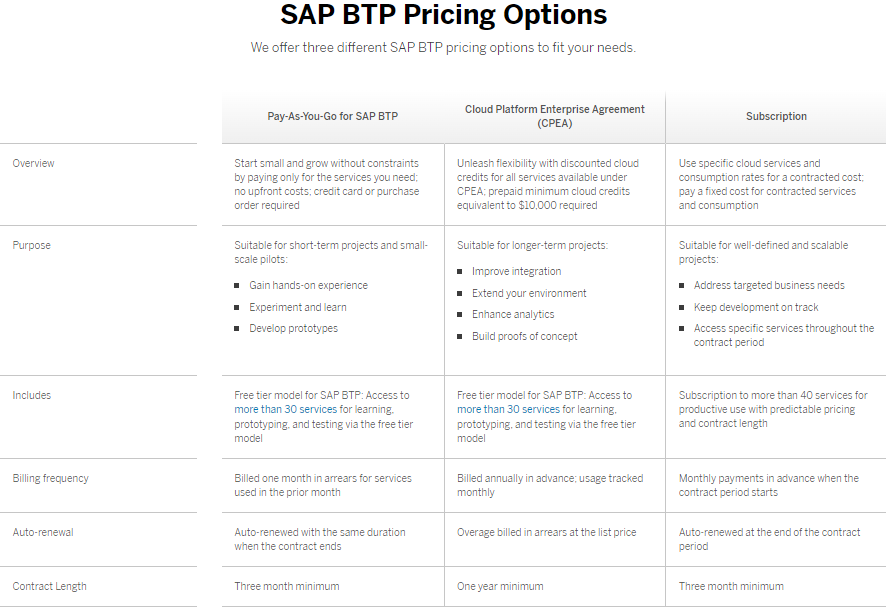Click 'Gain hands-on experience' bullet item
Viewport: 887px width, 613px height.
[x=308, y=286]
